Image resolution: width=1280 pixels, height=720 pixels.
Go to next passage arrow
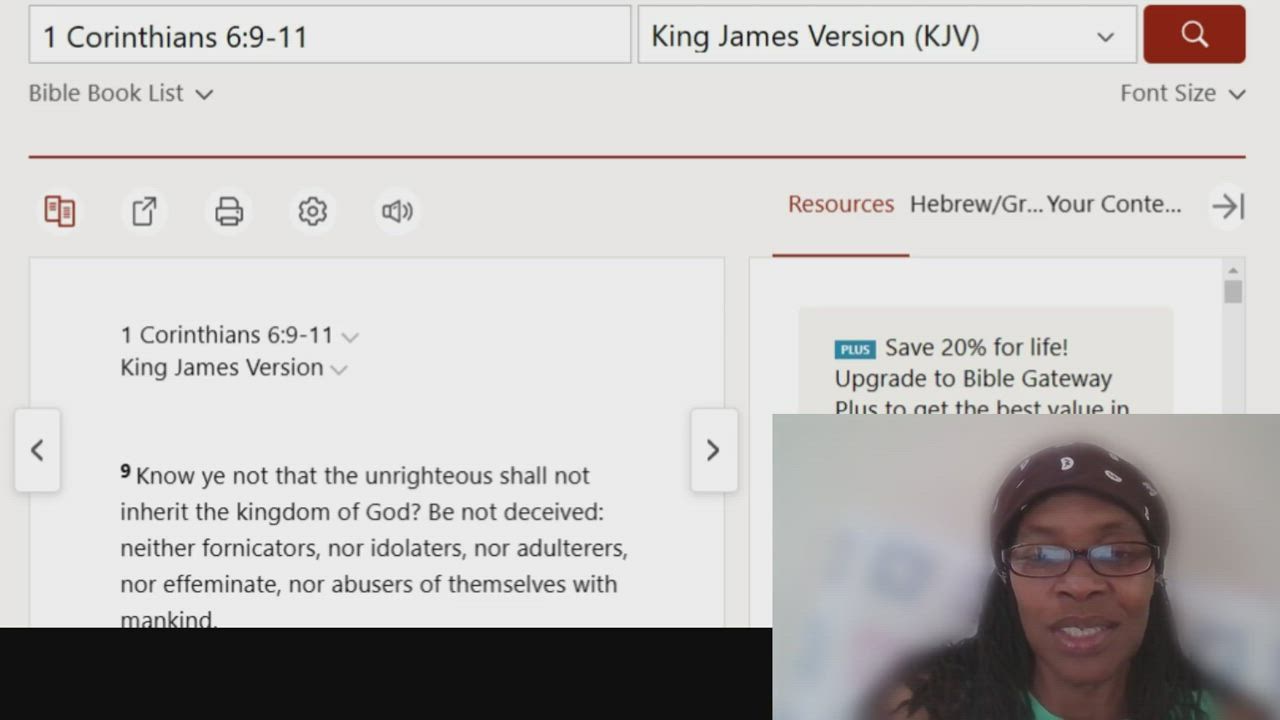713,450
